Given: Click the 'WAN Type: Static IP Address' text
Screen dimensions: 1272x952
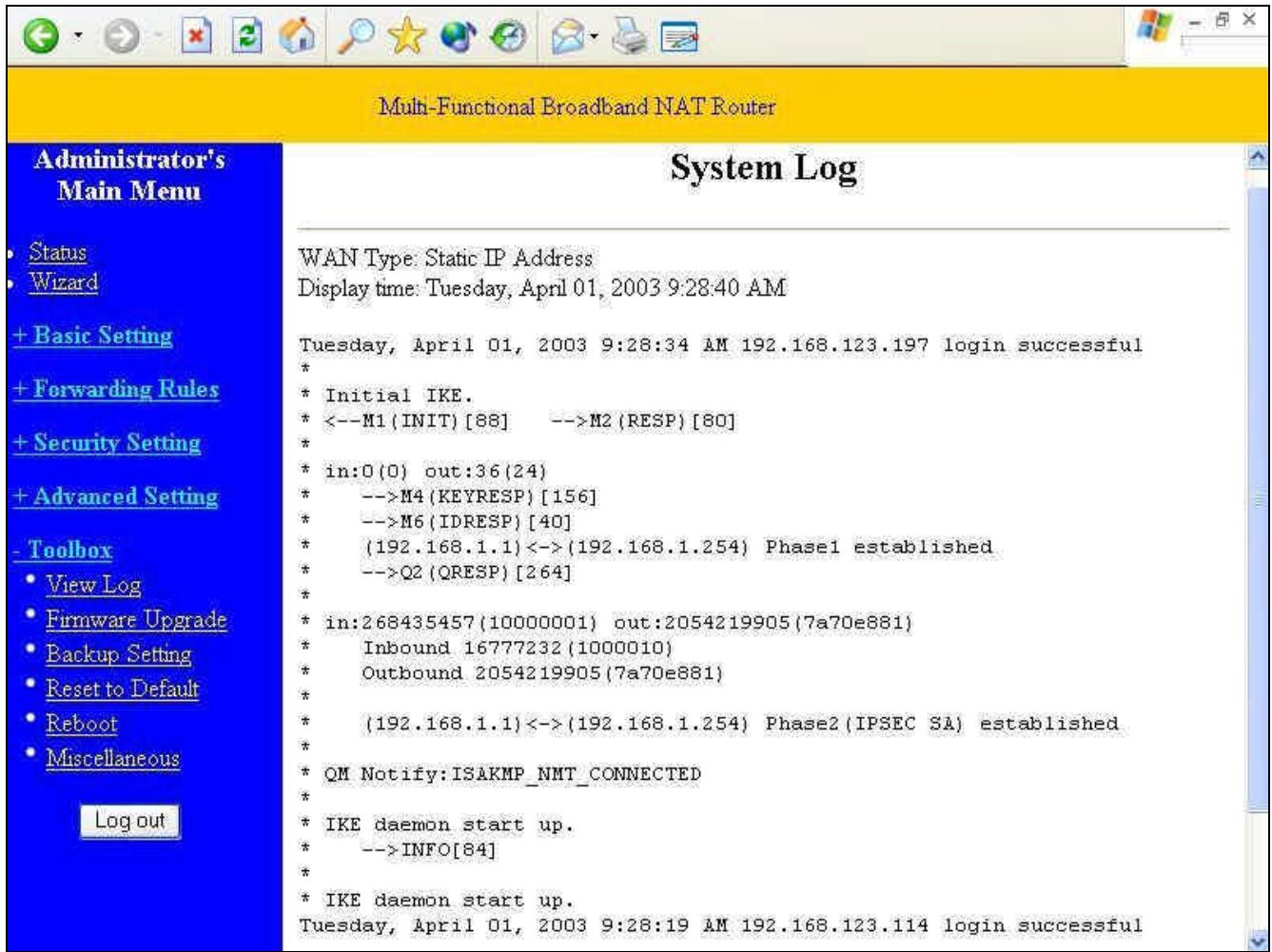Looking at the screenshot, I should (445, 259).
